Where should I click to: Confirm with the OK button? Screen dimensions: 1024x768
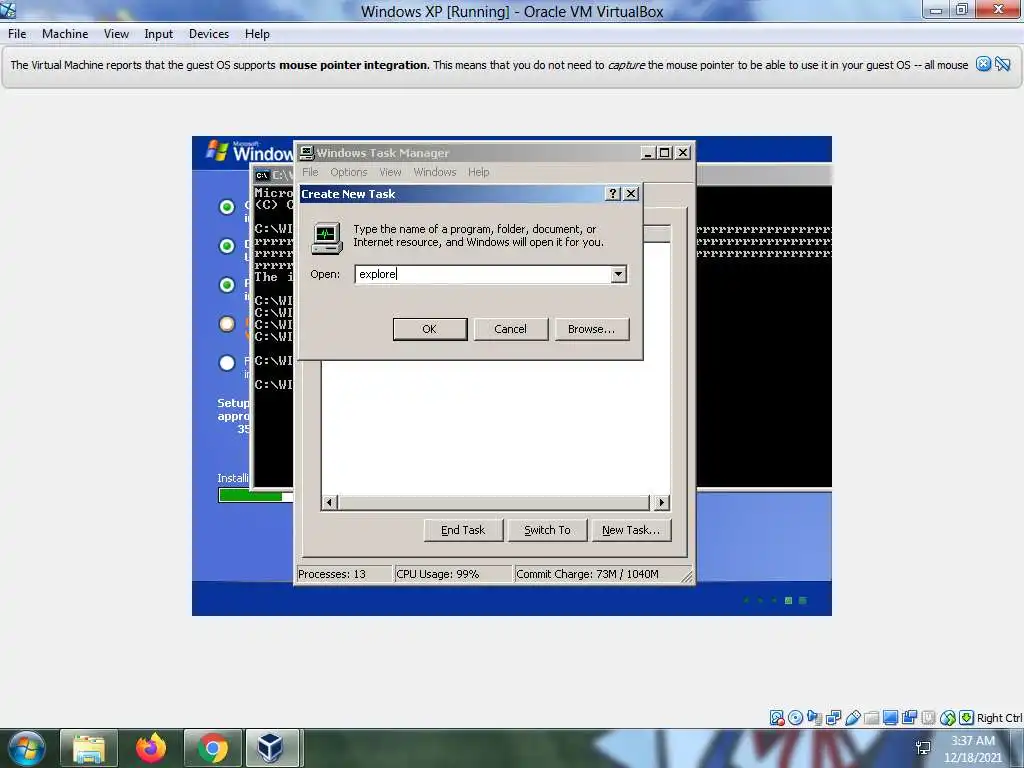[x=430, y=329]
